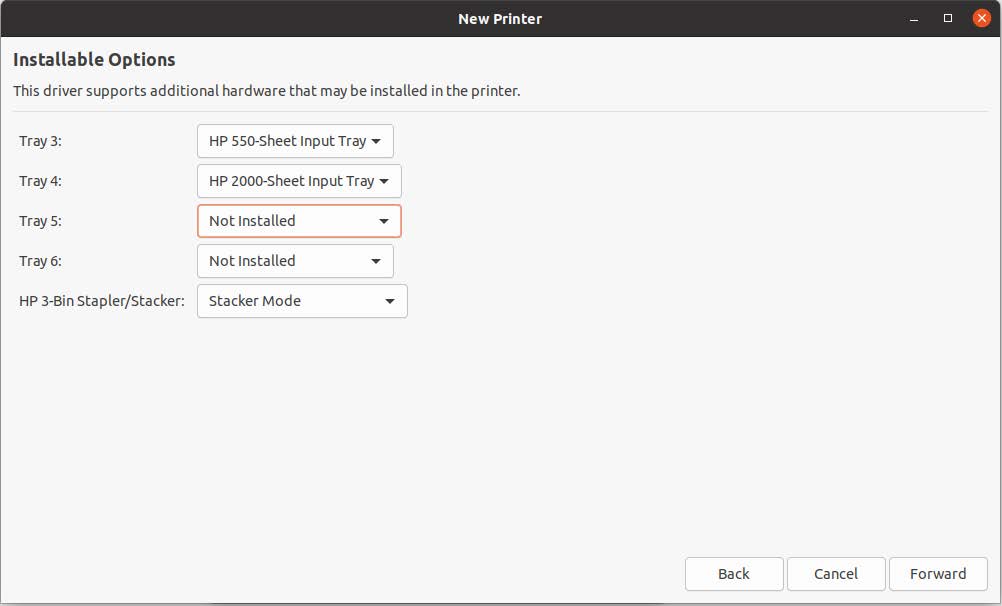Open the Tray 5 Not Installed dropdown
Viewport: 1002px width, 606px height.
(298, 221)
